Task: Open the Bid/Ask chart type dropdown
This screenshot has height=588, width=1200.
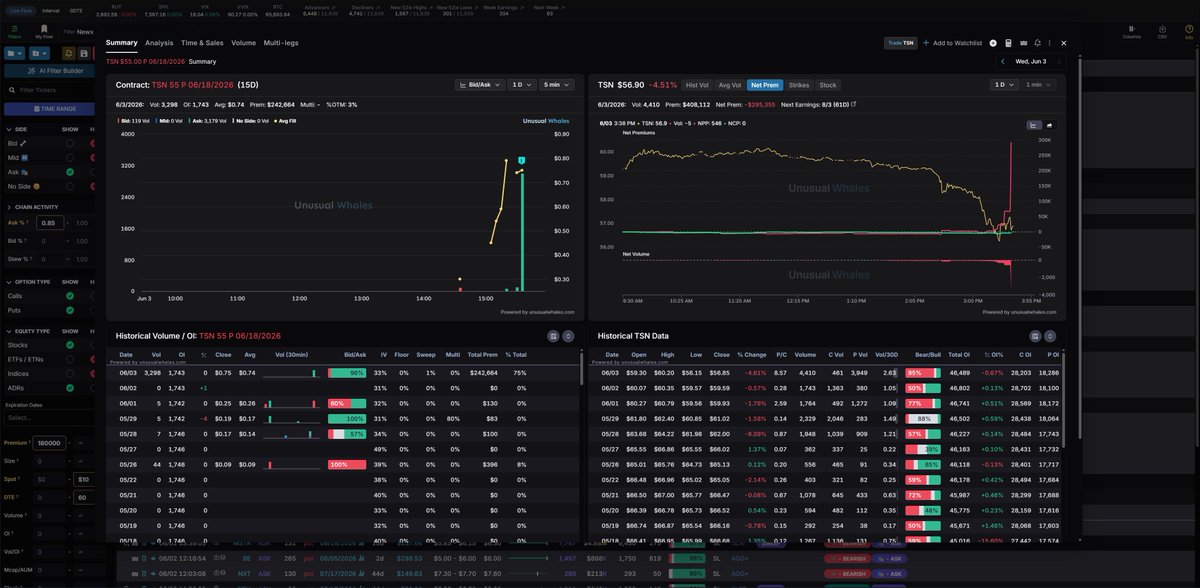Action: [480, 85]
